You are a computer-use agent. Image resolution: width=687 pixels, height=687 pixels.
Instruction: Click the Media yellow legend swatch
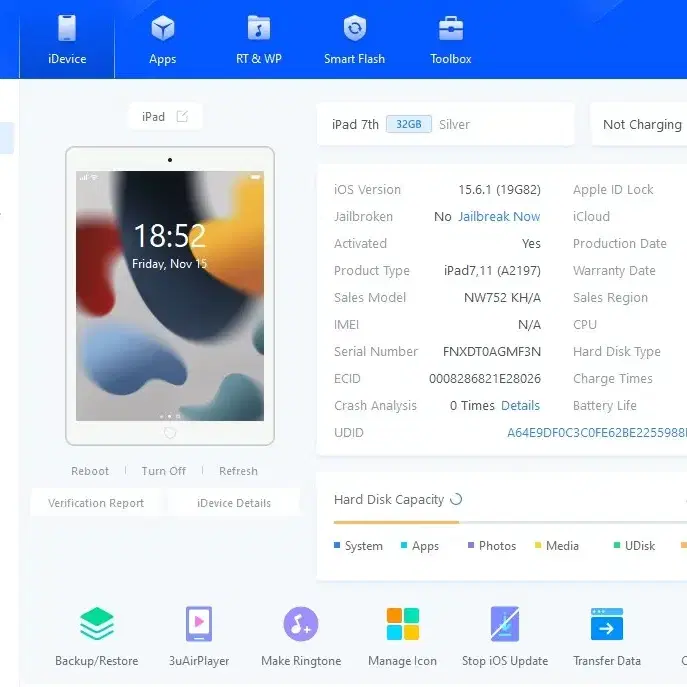(538, 545)
